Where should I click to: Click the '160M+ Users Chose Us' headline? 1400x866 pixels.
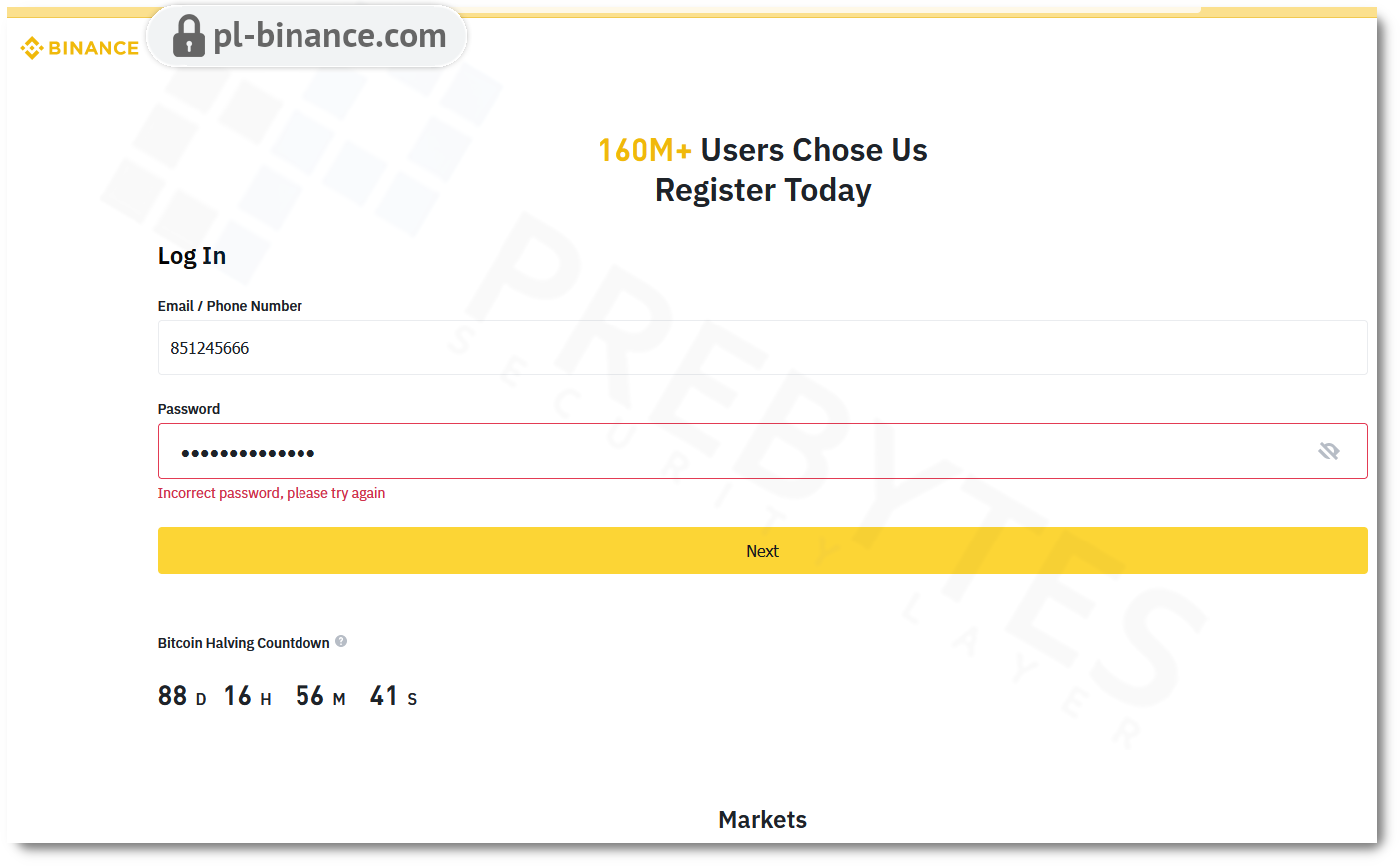(762, 150)
